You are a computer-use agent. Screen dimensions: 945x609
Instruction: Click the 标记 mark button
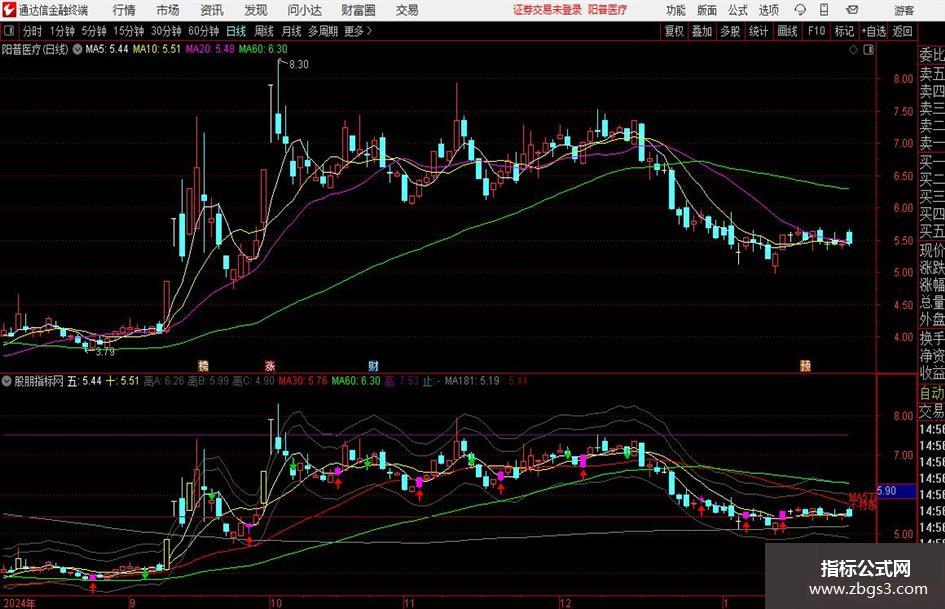point(844,31)
